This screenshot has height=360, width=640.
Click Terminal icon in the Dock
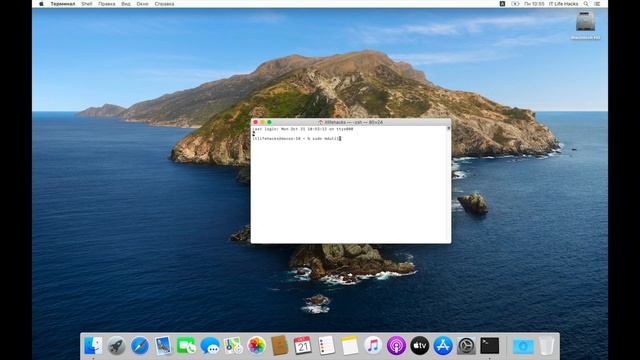coord(489,346)
